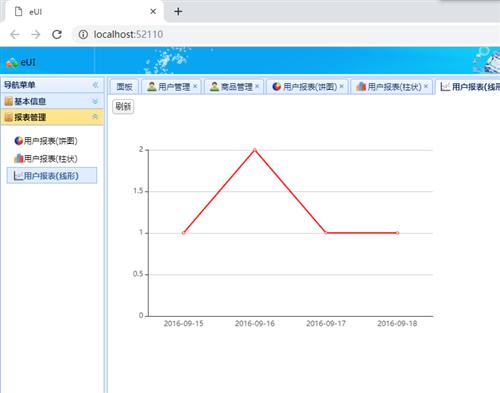Click the 刷新 refresh button

click(123, 106)
